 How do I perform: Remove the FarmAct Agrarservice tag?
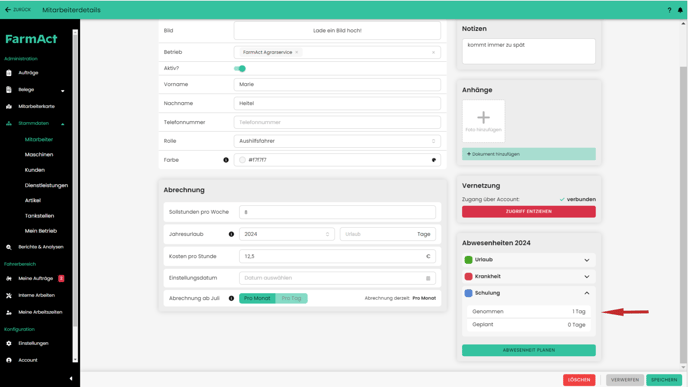coord(297,52)
